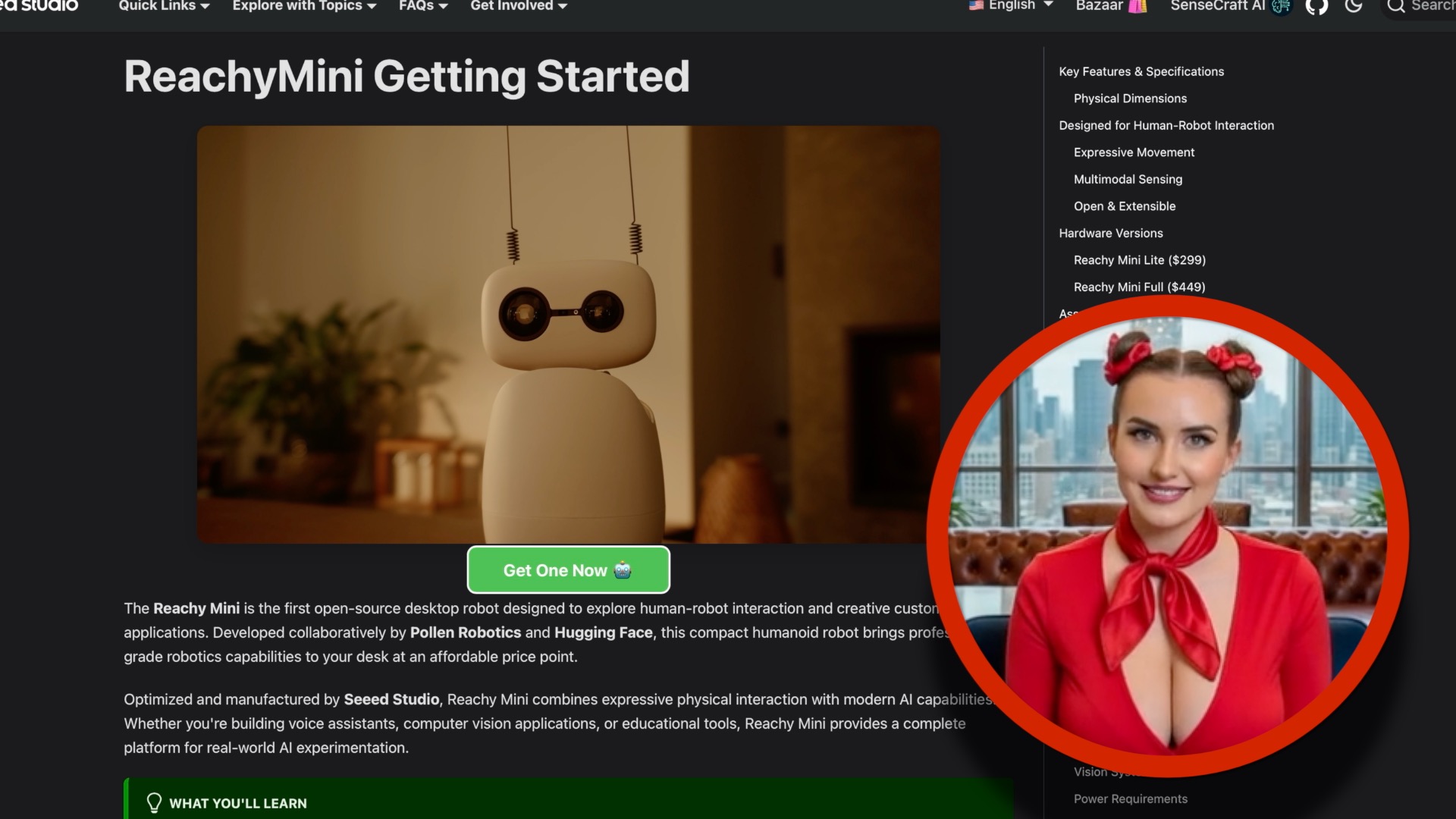The height and width of the screenshot is (819, 1456).
Task: Open the FAQs dropdown menu
Action: point(422,6)
